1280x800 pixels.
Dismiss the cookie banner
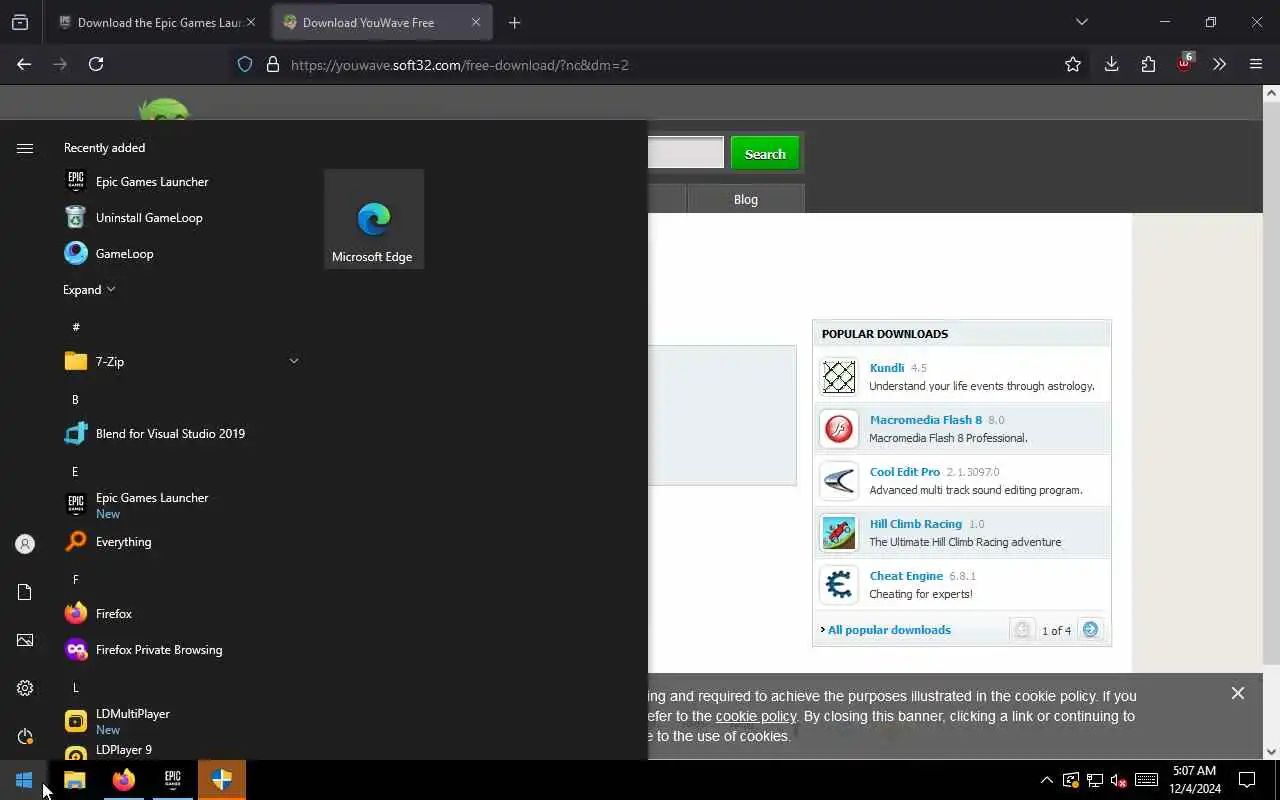tap(1238, 693)
